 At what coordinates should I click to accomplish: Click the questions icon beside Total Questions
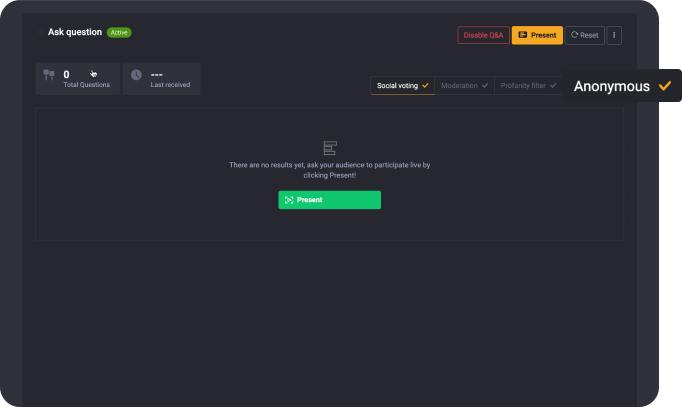tap(49, 75)
